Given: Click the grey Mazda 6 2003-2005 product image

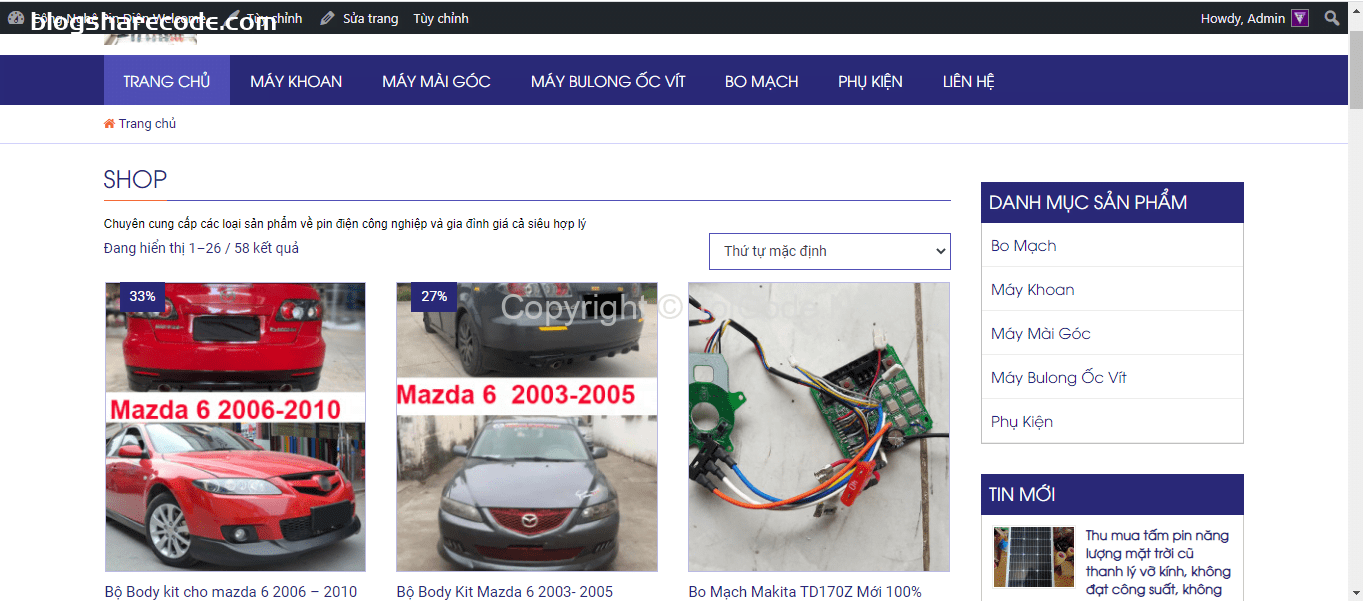Looking at the screenshot, I should pos(527,427).
